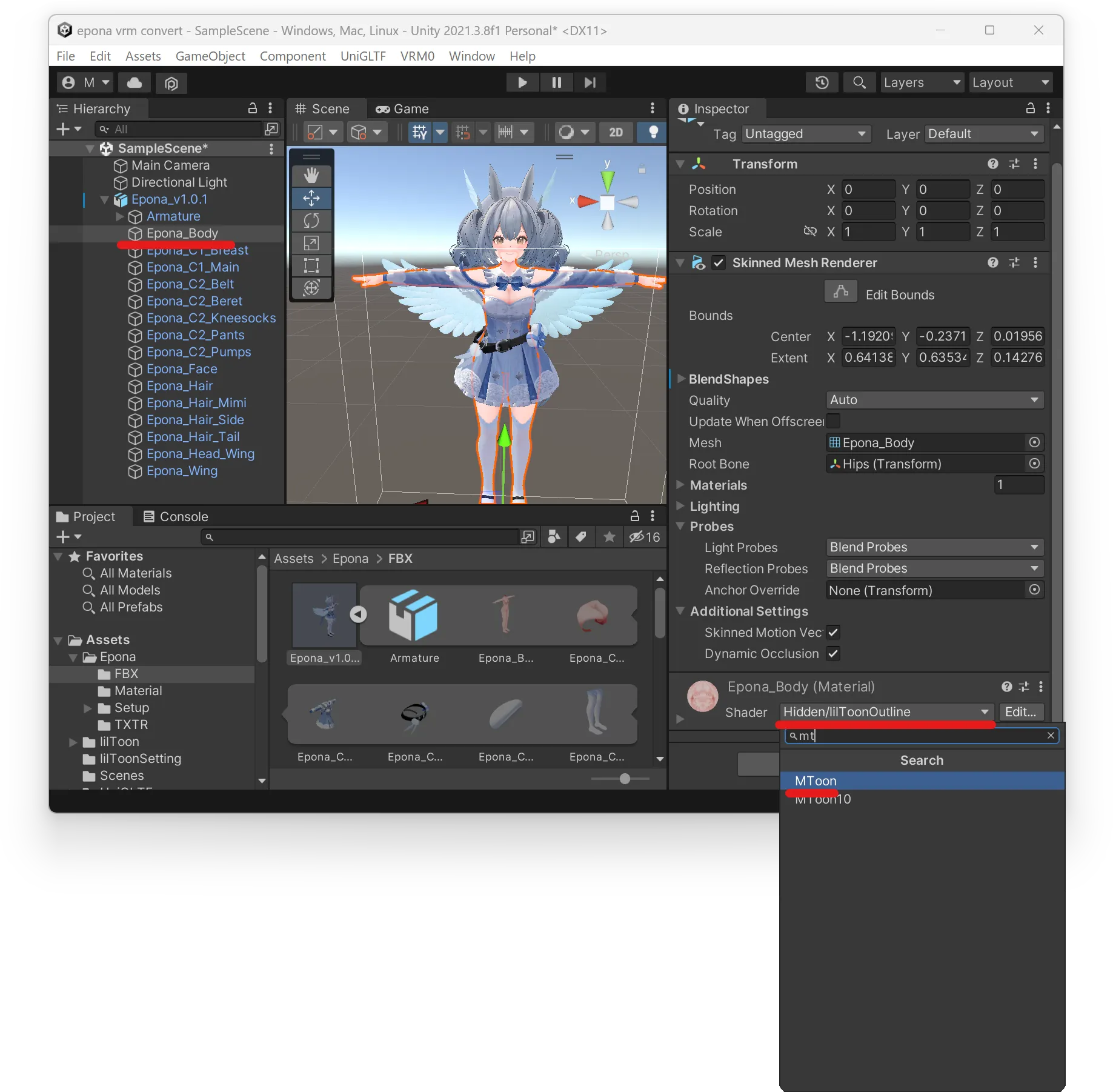
Task: Click the Hierarchy search field
Action: pyautogui.click(x=180, y=129)
